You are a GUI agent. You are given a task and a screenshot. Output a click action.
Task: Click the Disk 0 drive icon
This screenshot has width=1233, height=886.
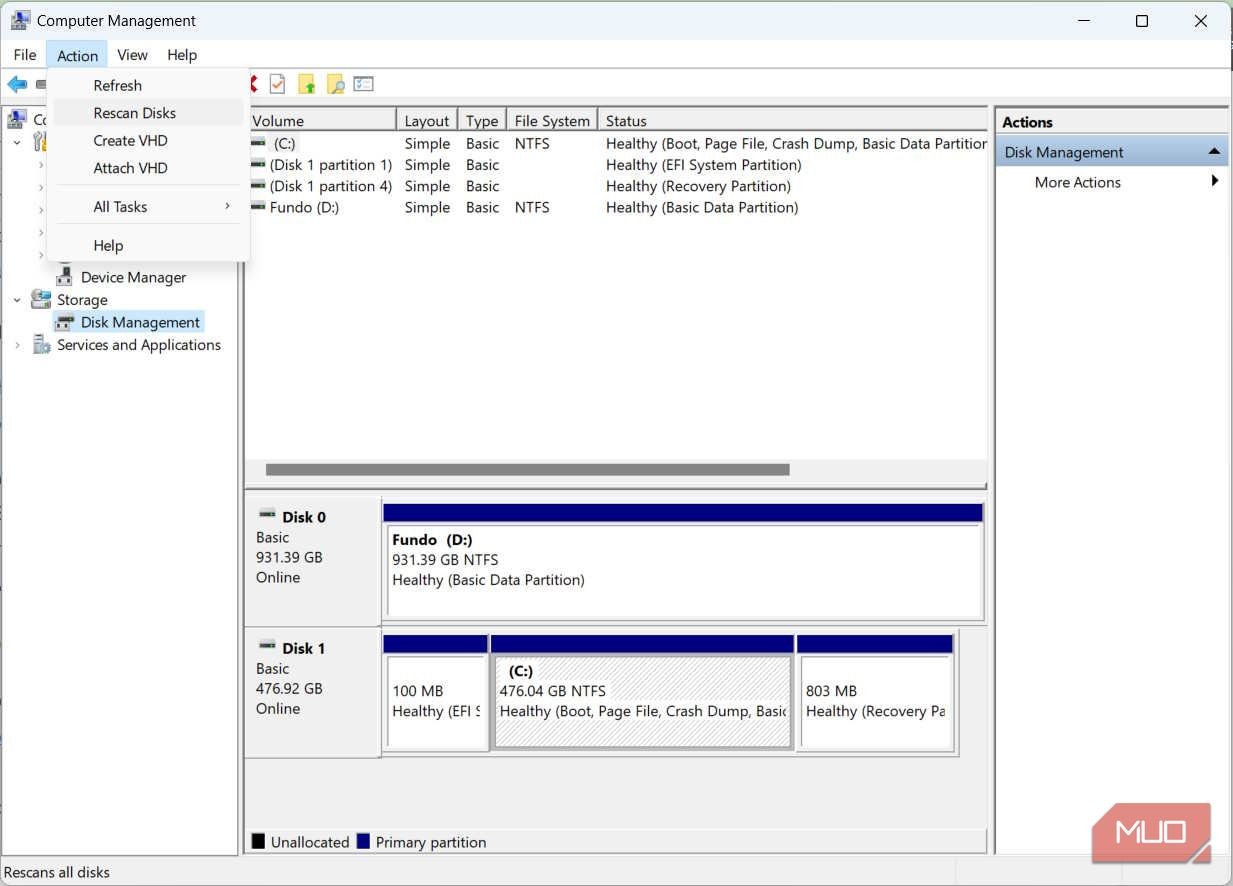[x=267, y=514]
